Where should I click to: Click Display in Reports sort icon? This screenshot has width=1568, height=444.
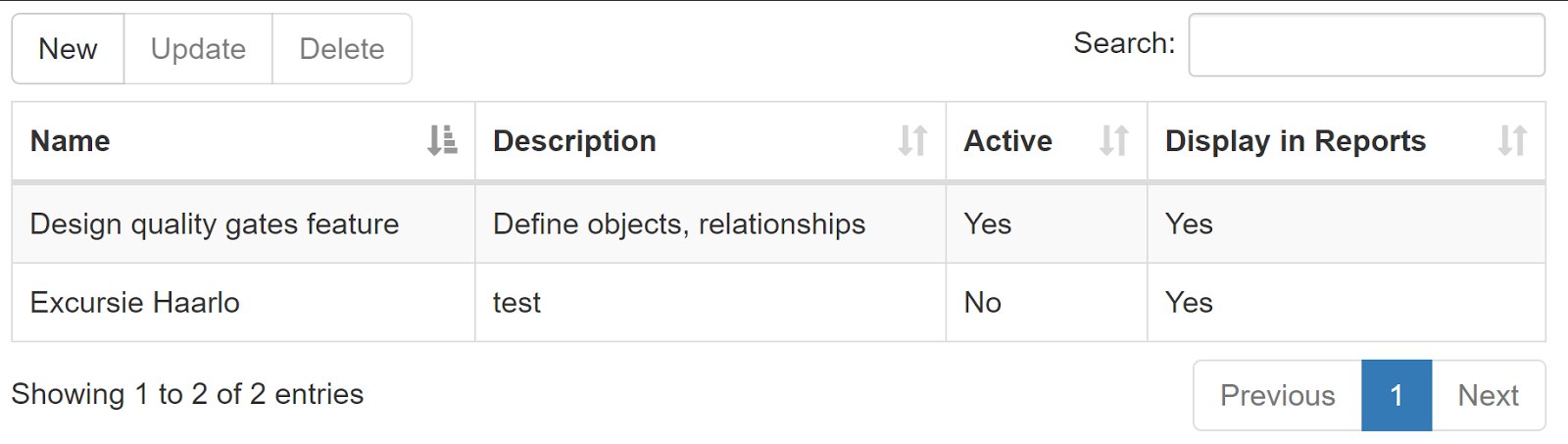[x=1512, y=141]
